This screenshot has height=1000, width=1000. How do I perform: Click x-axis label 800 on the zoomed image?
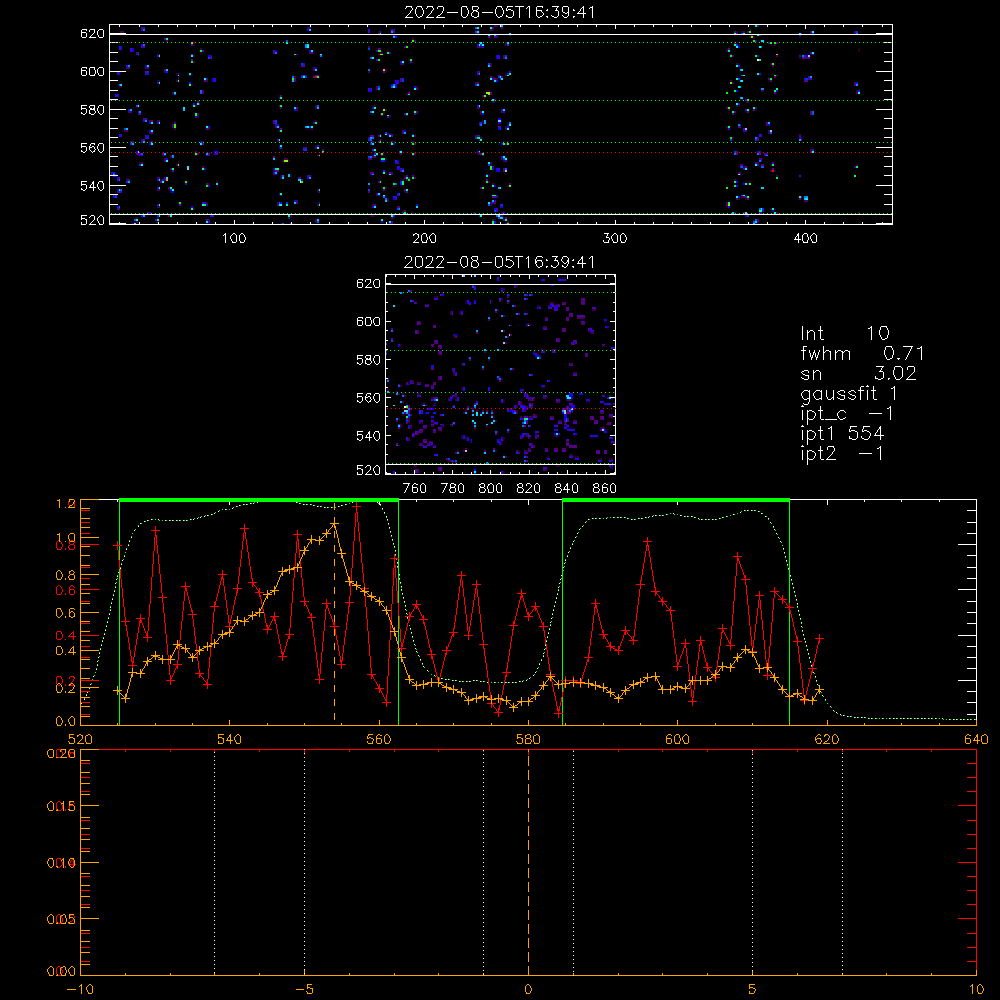click(x=490, y=489)
